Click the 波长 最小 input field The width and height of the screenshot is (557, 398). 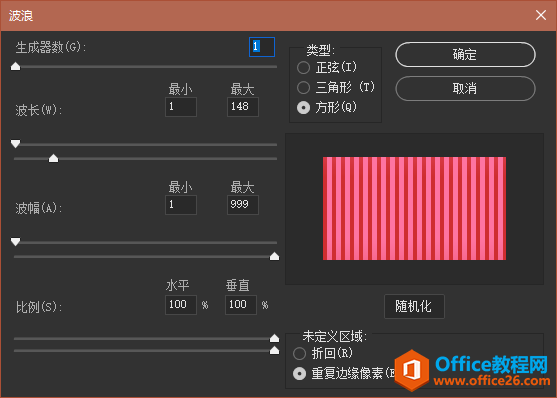tap(181, 107)
